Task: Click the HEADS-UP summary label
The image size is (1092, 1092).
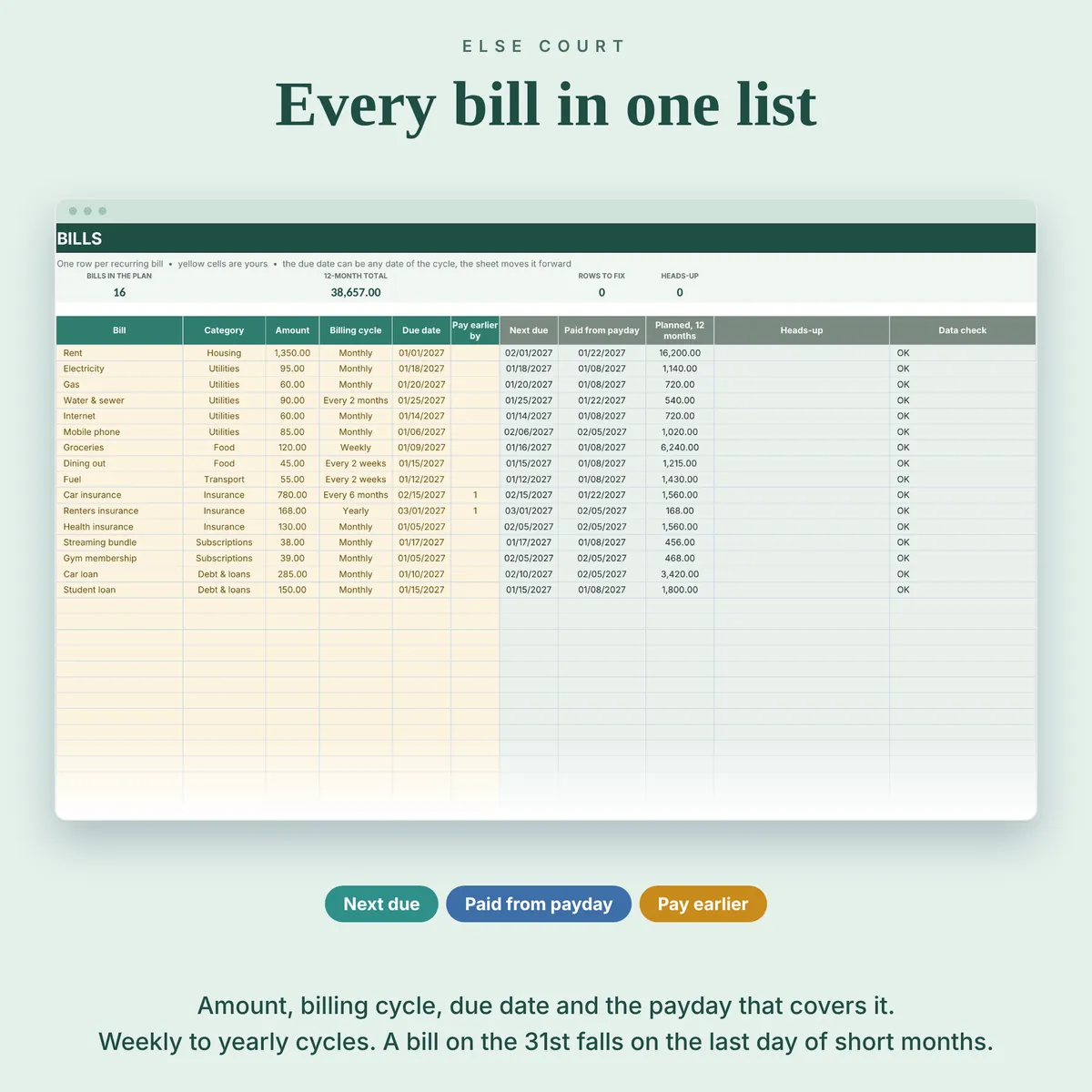Action: [x=680, y=276]
